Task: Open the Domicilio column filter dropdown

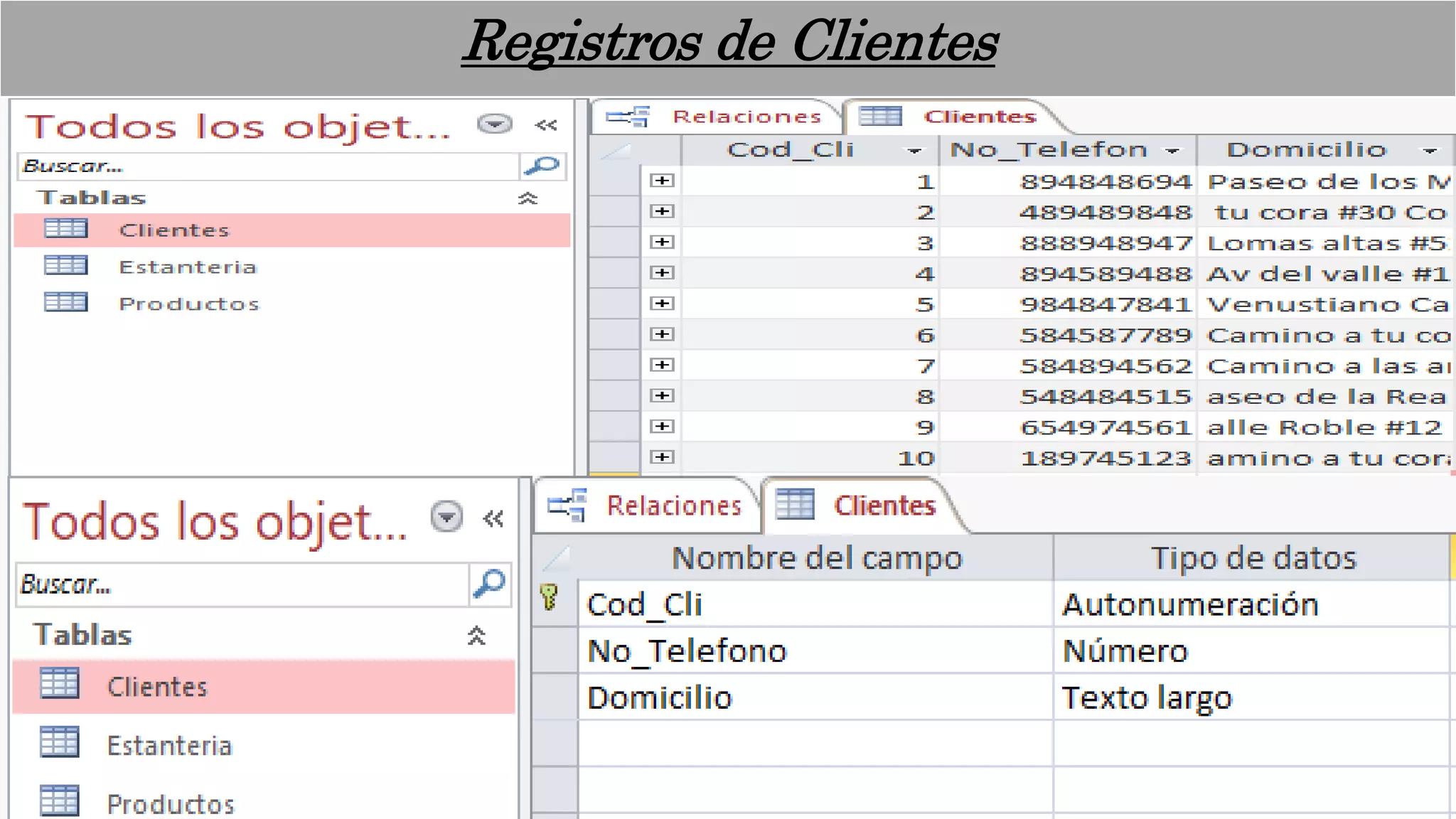Action: coord(1429,151)
